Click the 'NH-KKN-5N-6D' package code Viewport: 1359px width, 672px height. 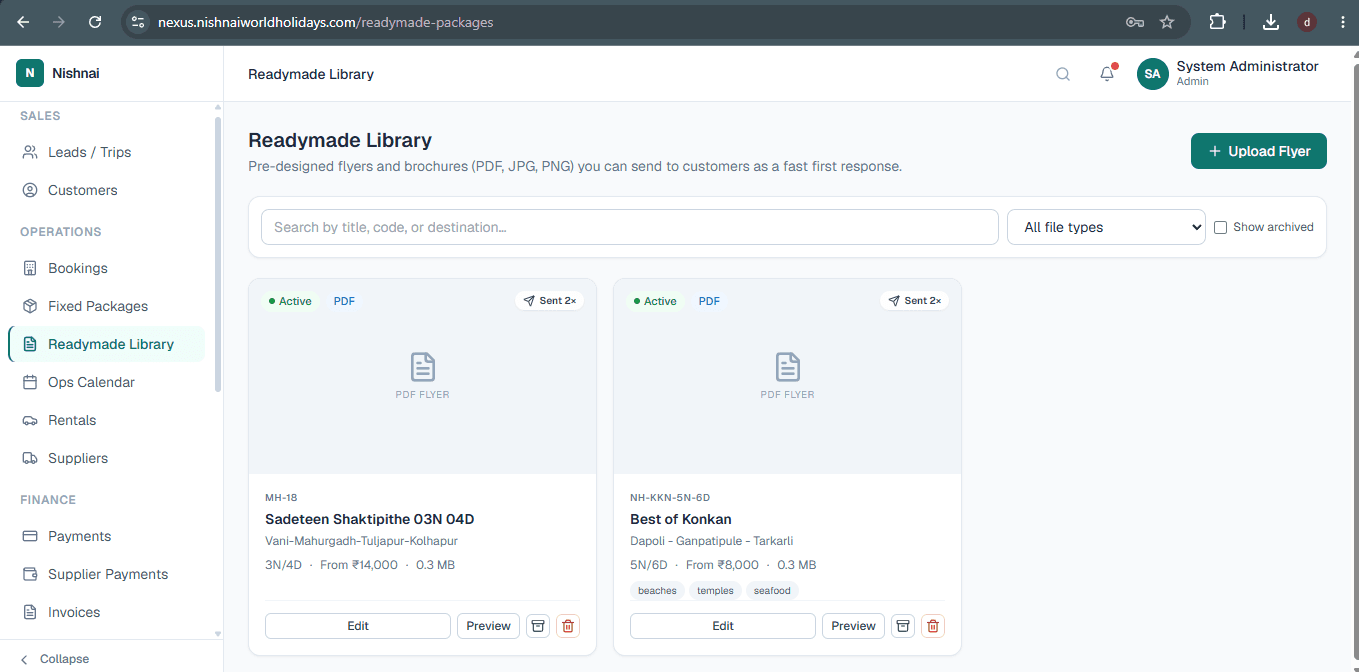pyautogui.click(x=670, y=497)
